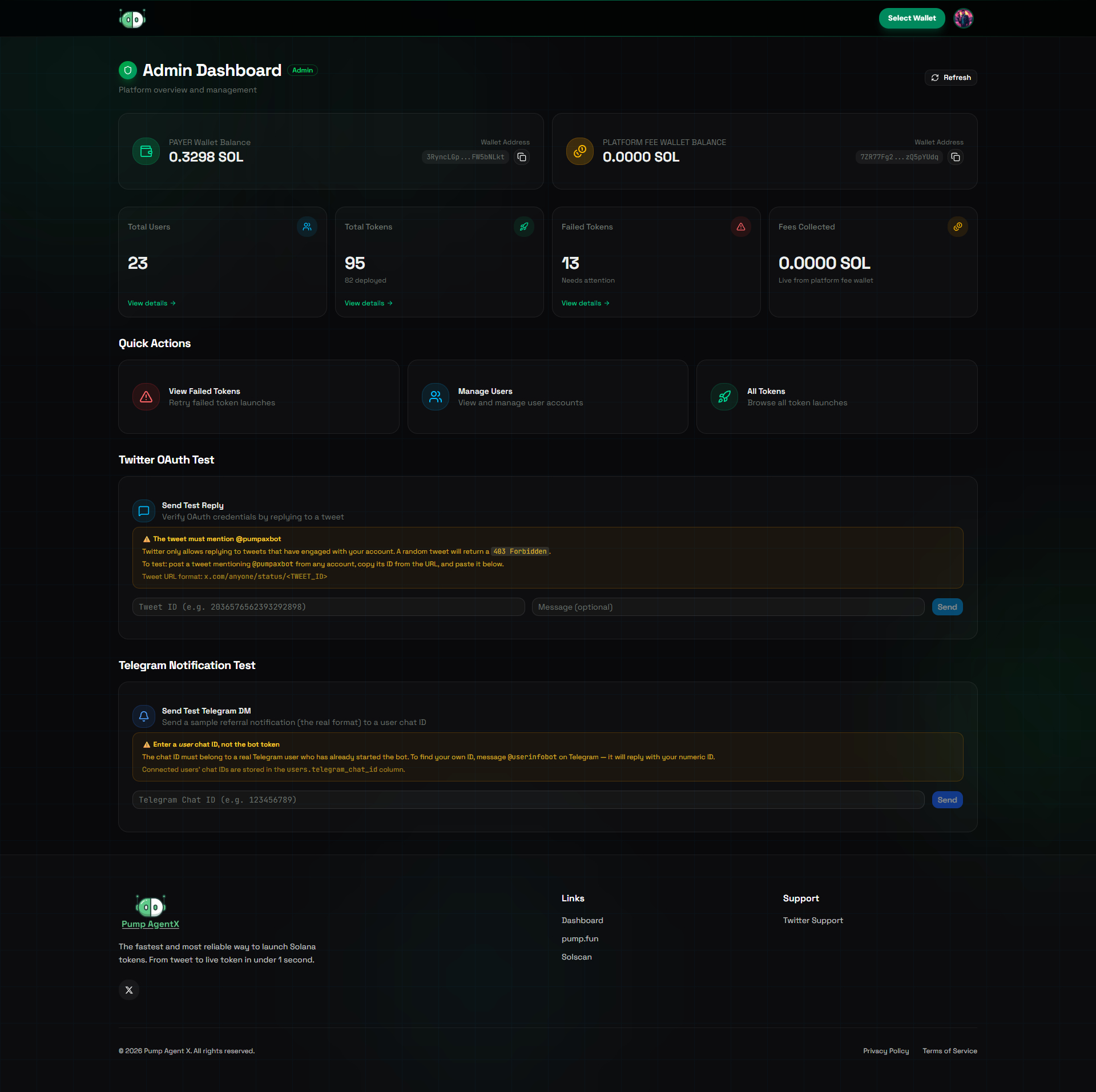Click the Admin badge next to the title
The height and width of the screenshot is (1092, 1096).
coord(303,70)
